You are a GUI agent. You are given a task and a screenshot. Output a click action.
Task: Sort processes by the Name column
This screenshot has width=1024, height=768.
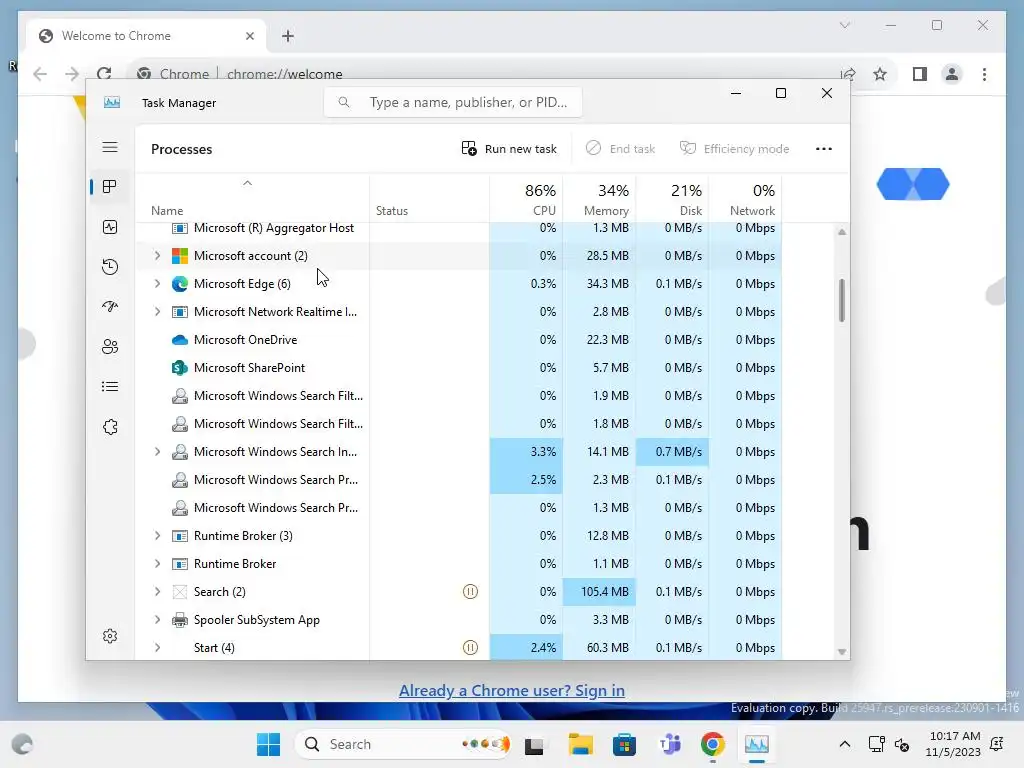tap(252, 199)
